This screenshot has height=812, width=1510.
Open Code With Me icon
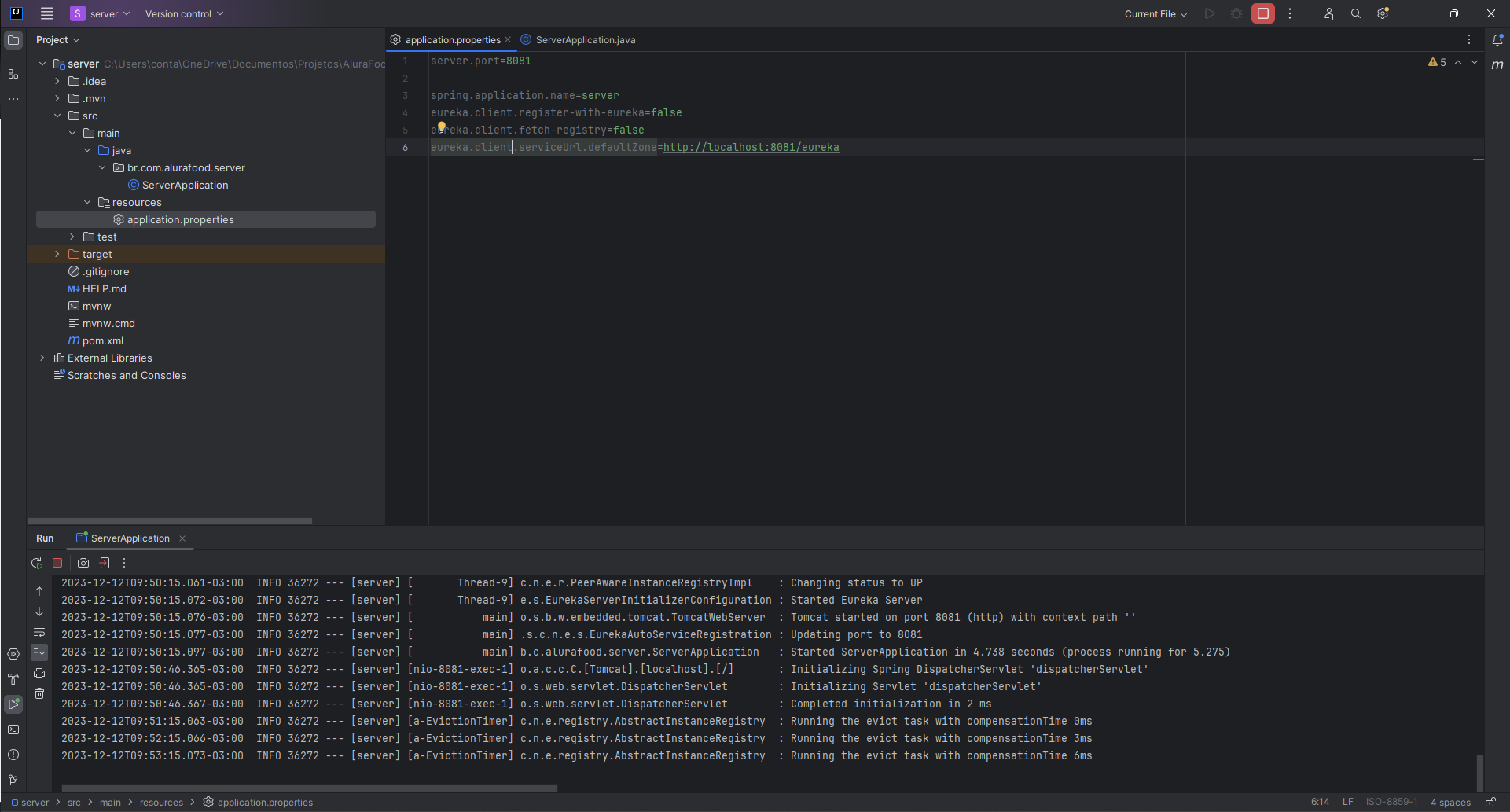point(1329,13)
